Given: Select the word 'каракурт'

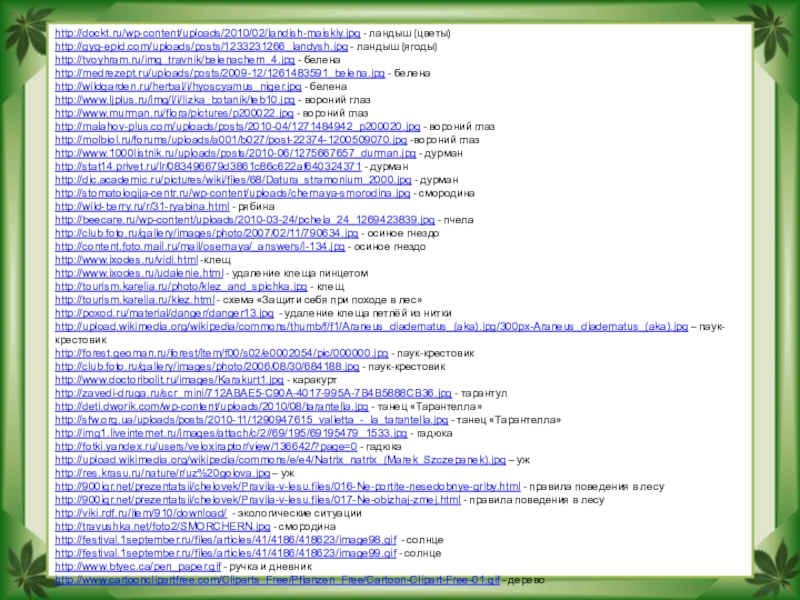Looking at the screenshot, I should 315,379.
